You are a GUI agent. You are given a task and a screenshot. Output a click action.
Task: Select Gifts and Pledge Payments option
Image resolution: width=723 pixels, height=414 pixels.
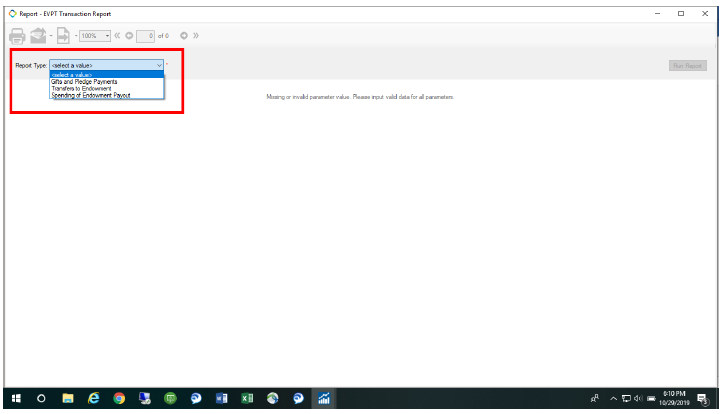[84, 81]
